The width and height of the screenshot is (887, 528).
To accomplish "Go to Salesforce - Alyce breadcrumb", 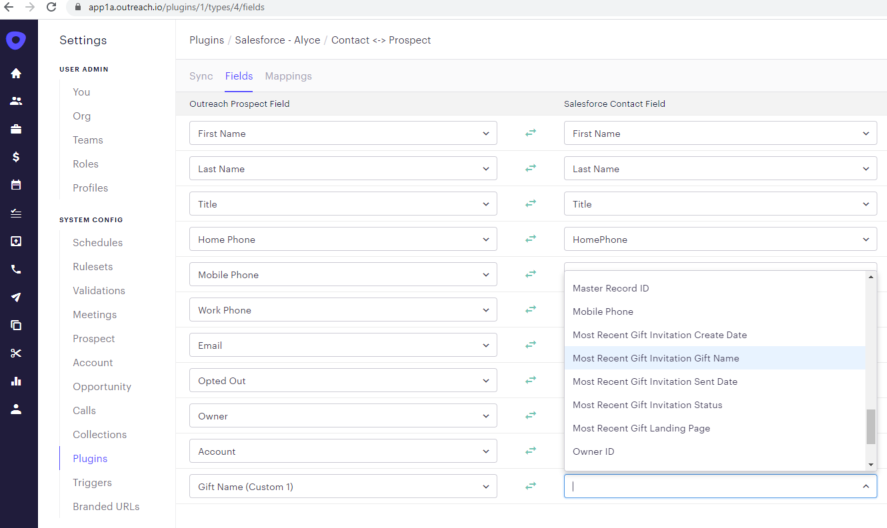I will (x=277, y=40).
